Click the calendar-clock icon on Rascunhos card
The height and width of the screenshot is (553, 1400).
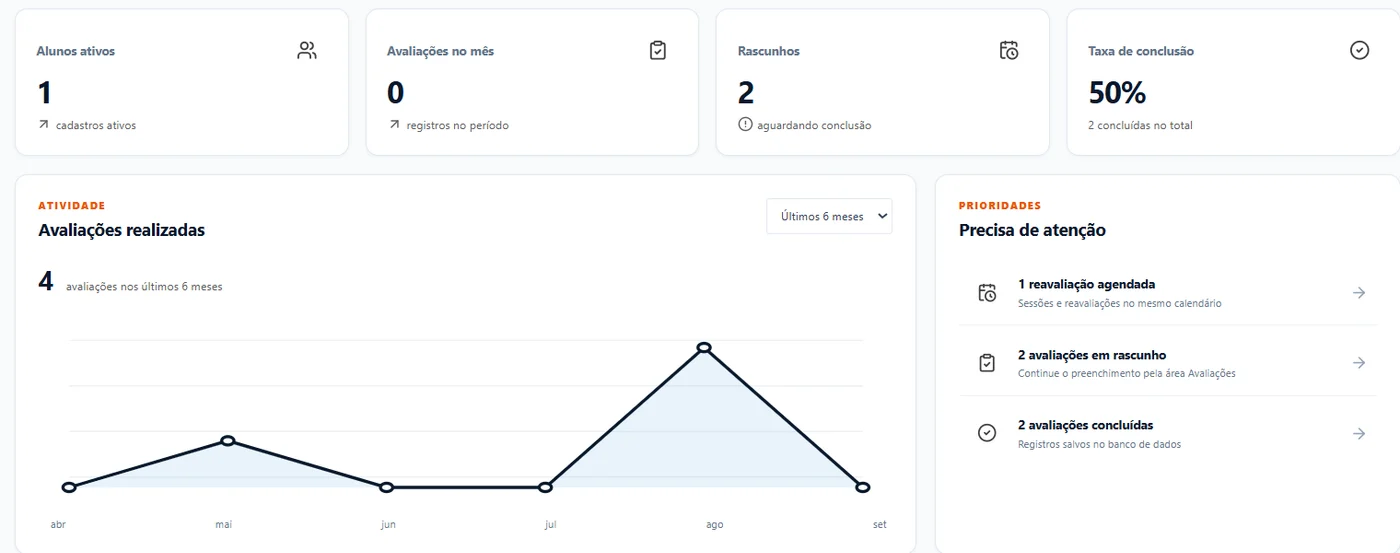coord(1009,51)
